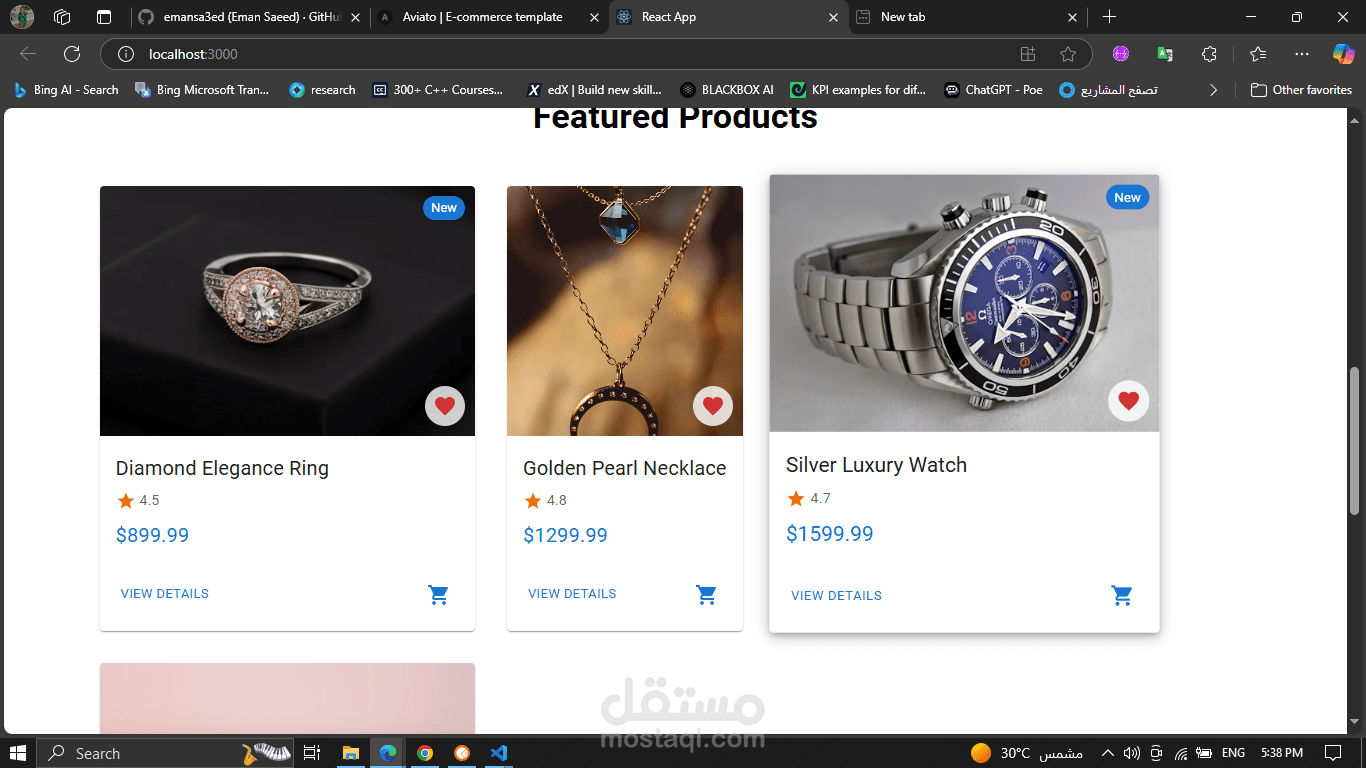The width and height of the screenshot is (1366, 768).
Task: Add this page to favorites star
Action: click(x=1068, y=54)
